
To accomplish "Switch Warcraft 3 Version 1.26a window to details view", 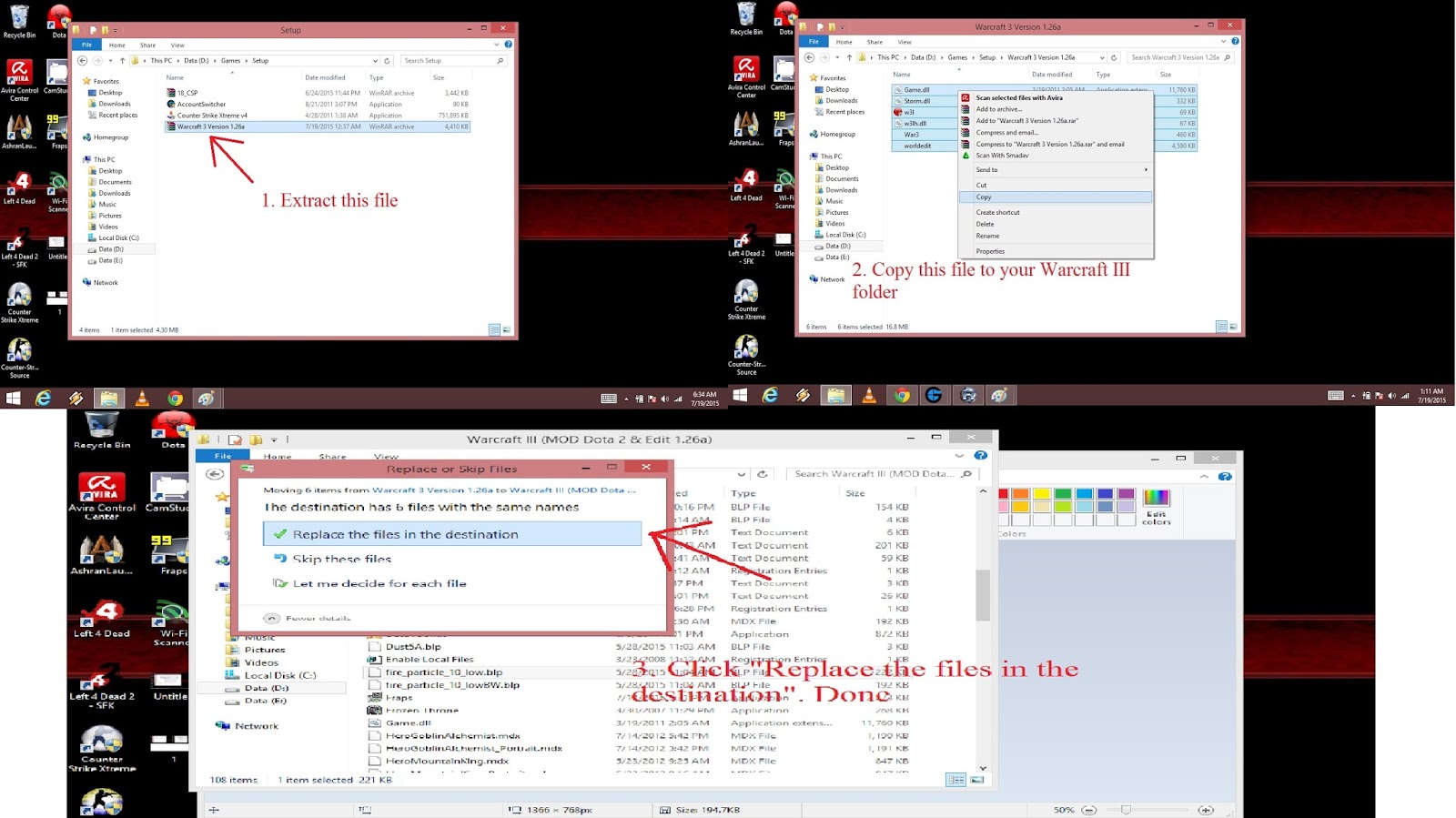I will (1221, 327).
